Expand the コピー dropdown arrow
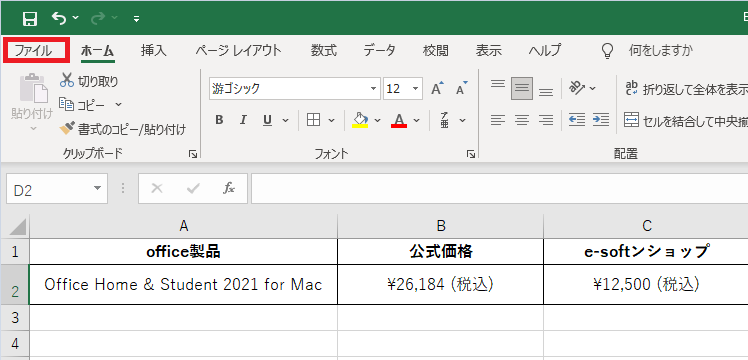Image resolution: width=748 pixels, height=360 pixels. point(118,104)
